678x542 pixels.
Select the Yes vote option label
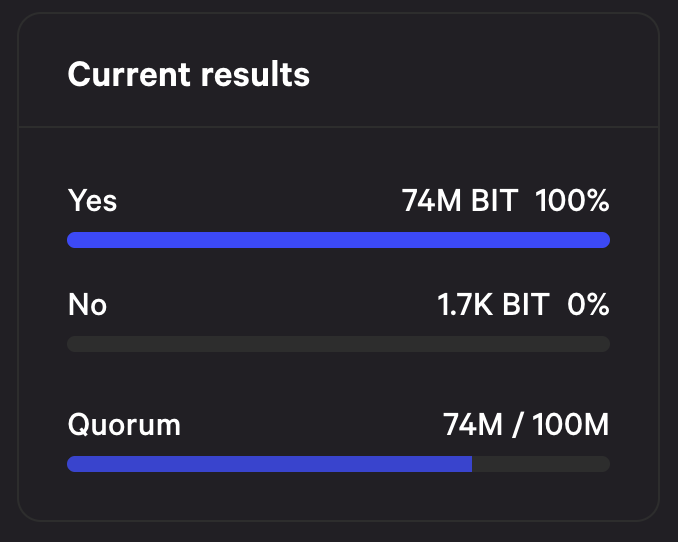click(x=92, y=201)
